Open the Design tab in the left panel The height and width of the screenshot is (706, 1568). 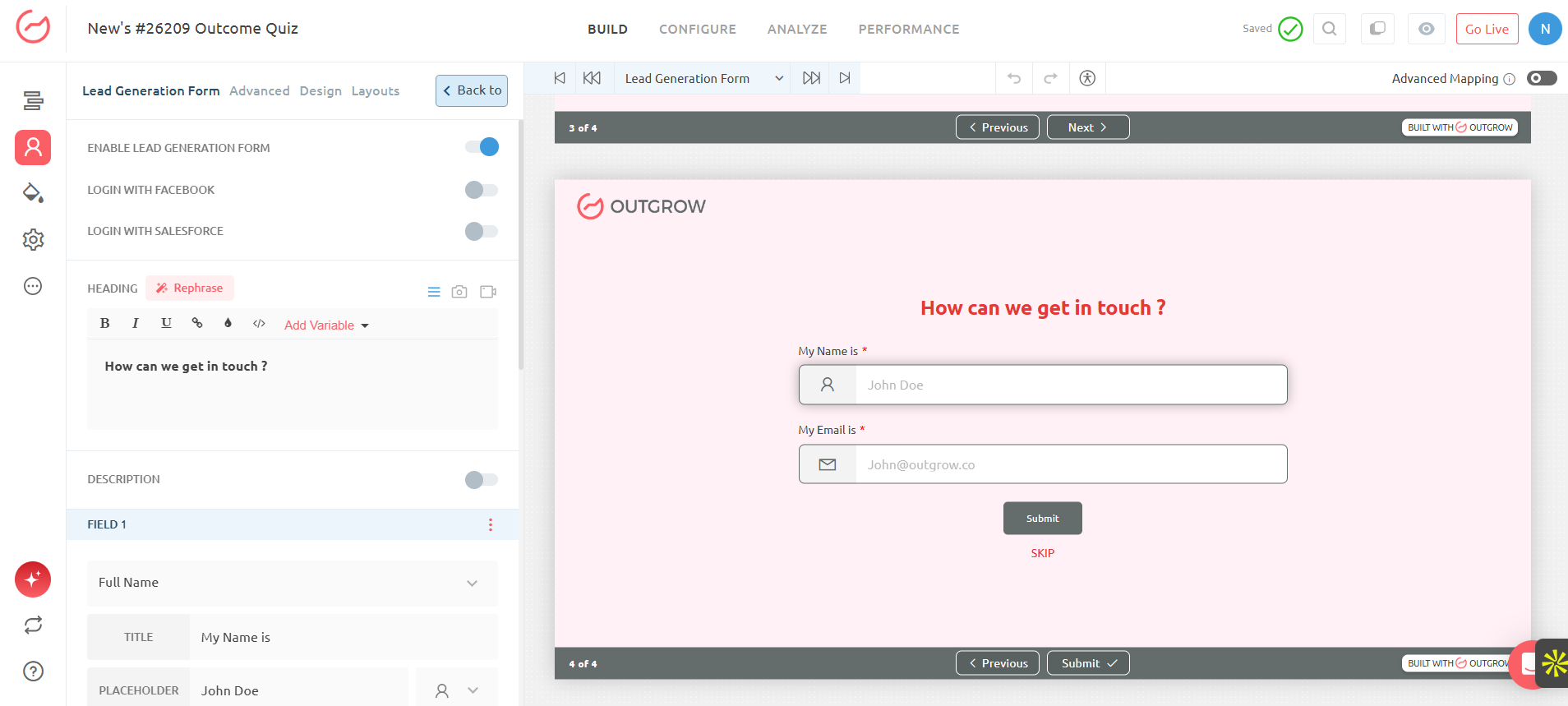pos(321,91)
